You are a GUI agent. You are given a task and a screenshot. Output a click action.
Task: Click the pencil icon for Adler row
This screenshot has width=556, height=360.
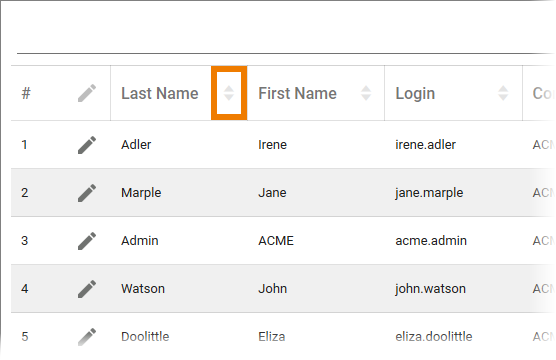click(87, 145)
